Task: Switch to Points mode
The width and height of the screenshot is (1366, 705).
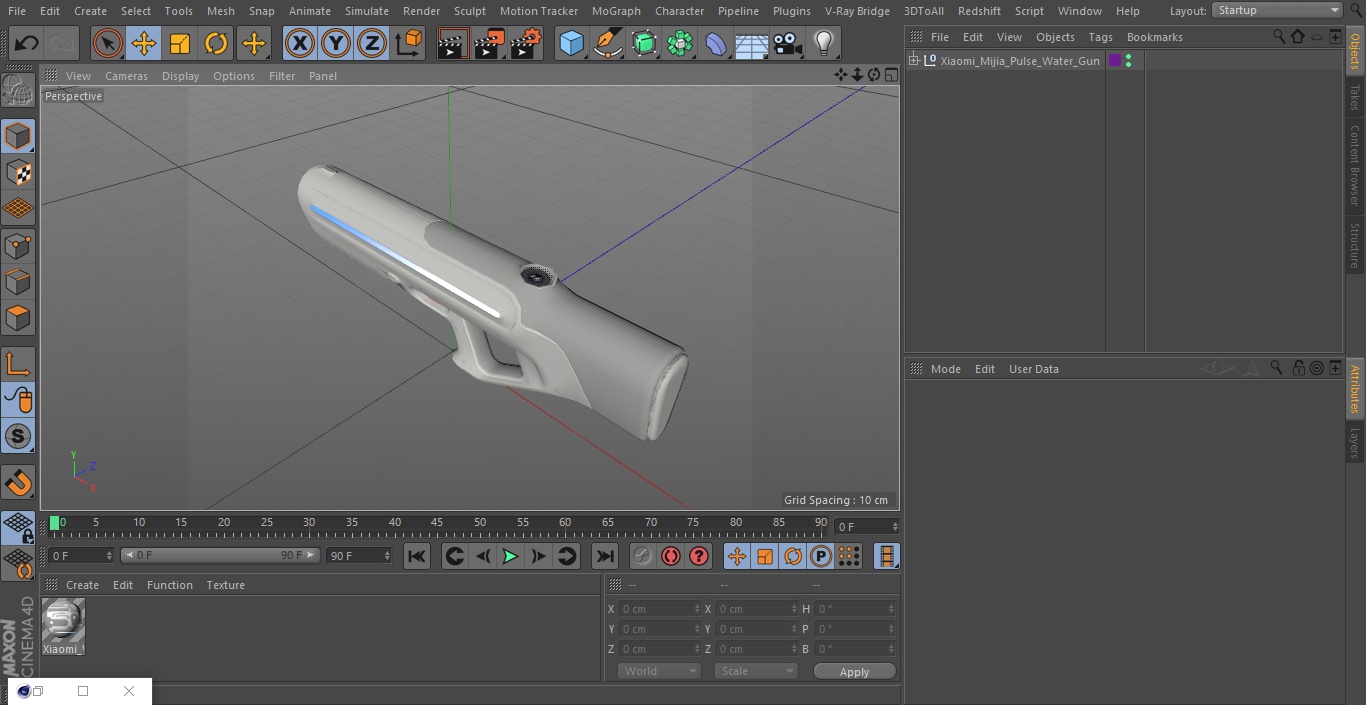Action: (x=18, y=245)
